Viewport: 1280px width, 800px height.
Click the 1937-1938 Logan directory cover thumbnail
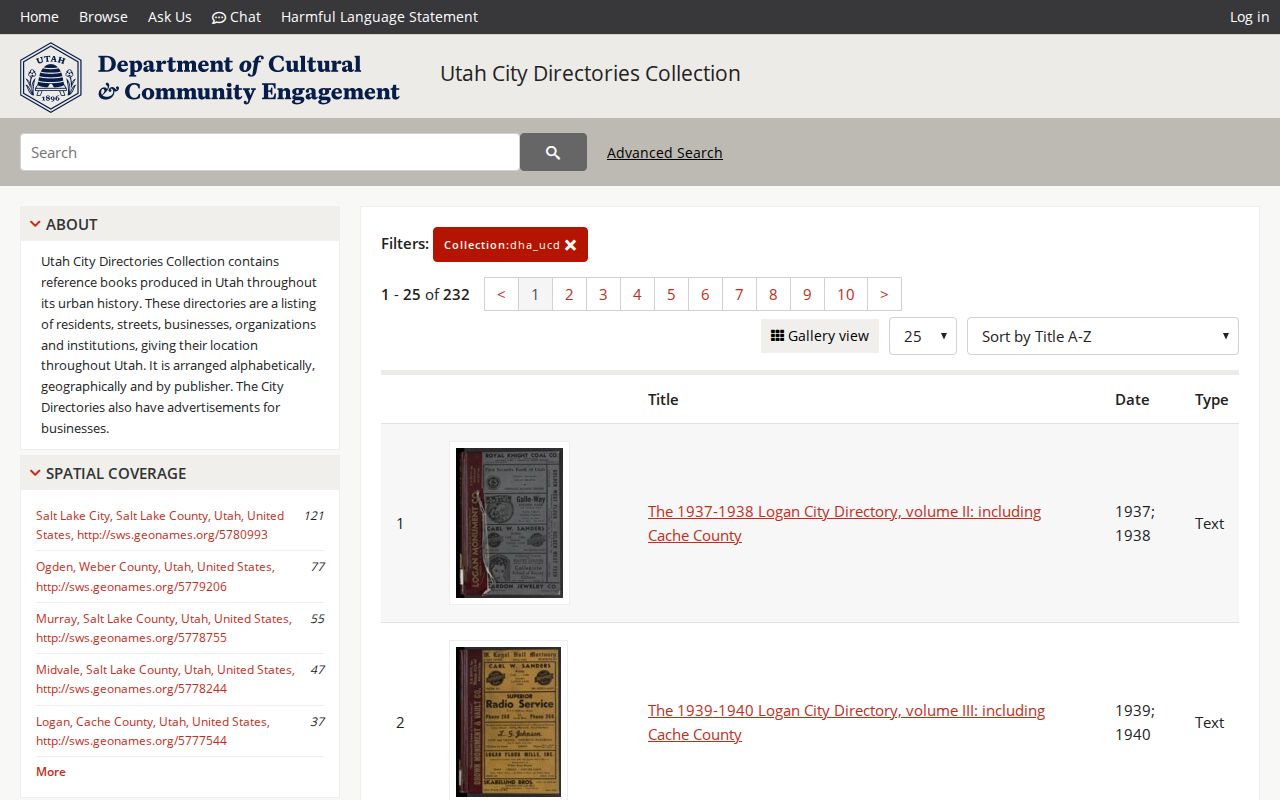tap(509, 523)
